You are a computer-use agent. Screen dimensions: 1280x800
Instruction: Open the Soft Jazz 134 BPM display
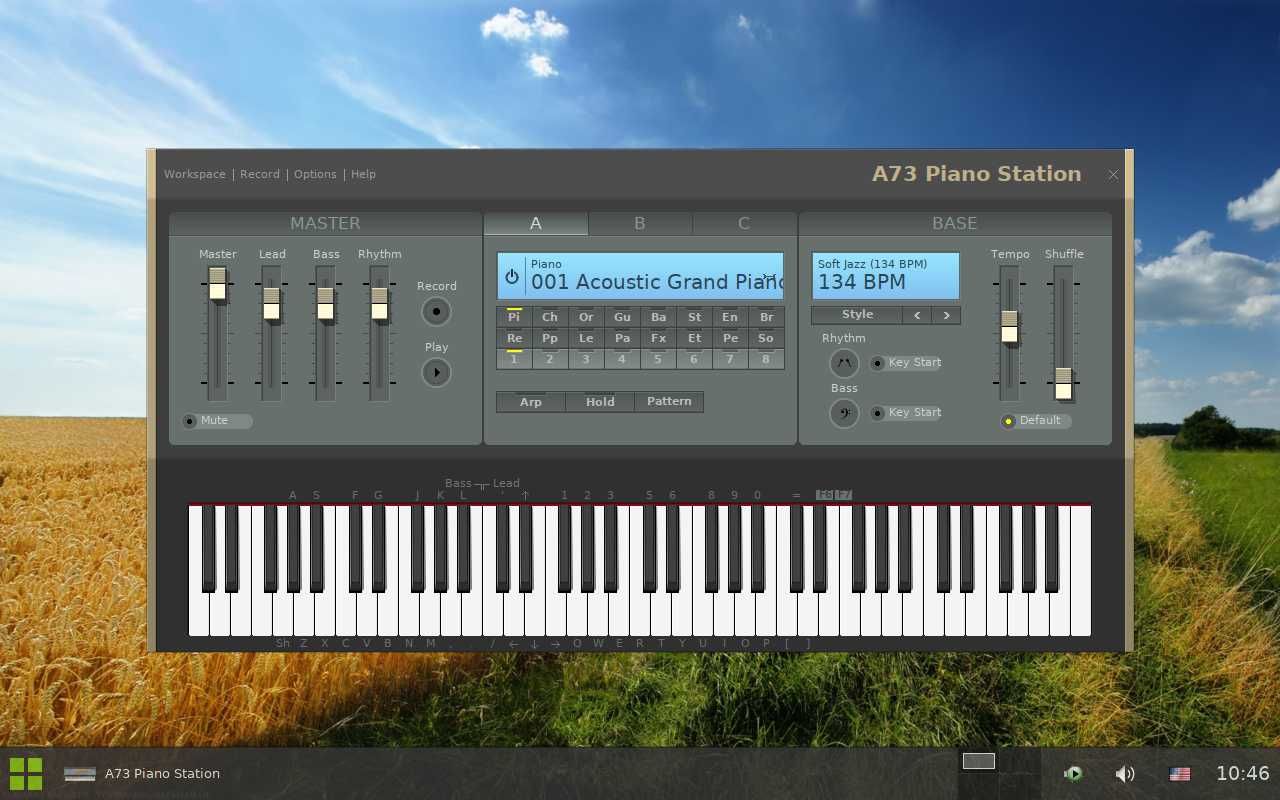[x=885, y=276]
